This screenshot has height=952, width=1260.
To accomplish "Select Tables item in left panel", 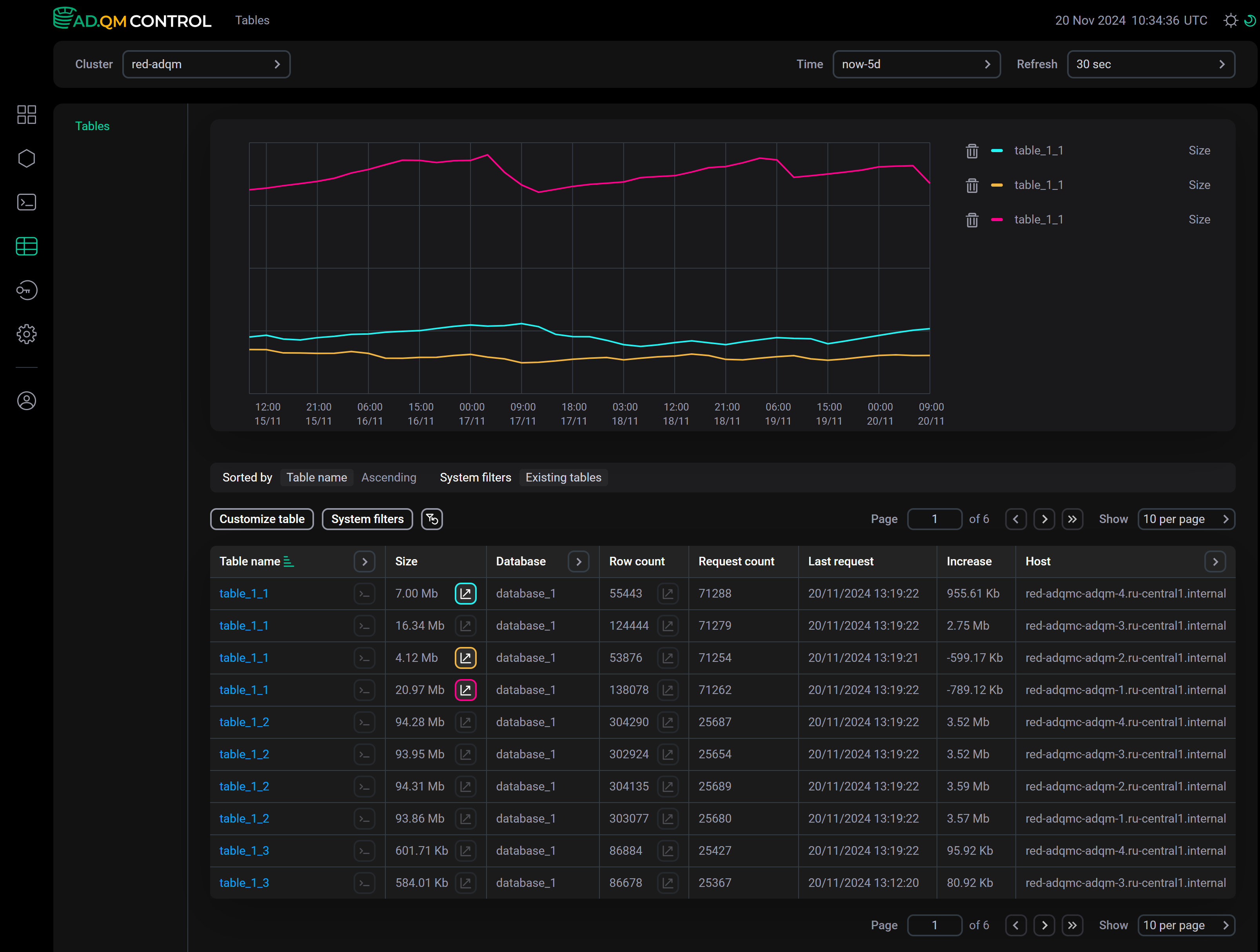I will coord(92,126).
